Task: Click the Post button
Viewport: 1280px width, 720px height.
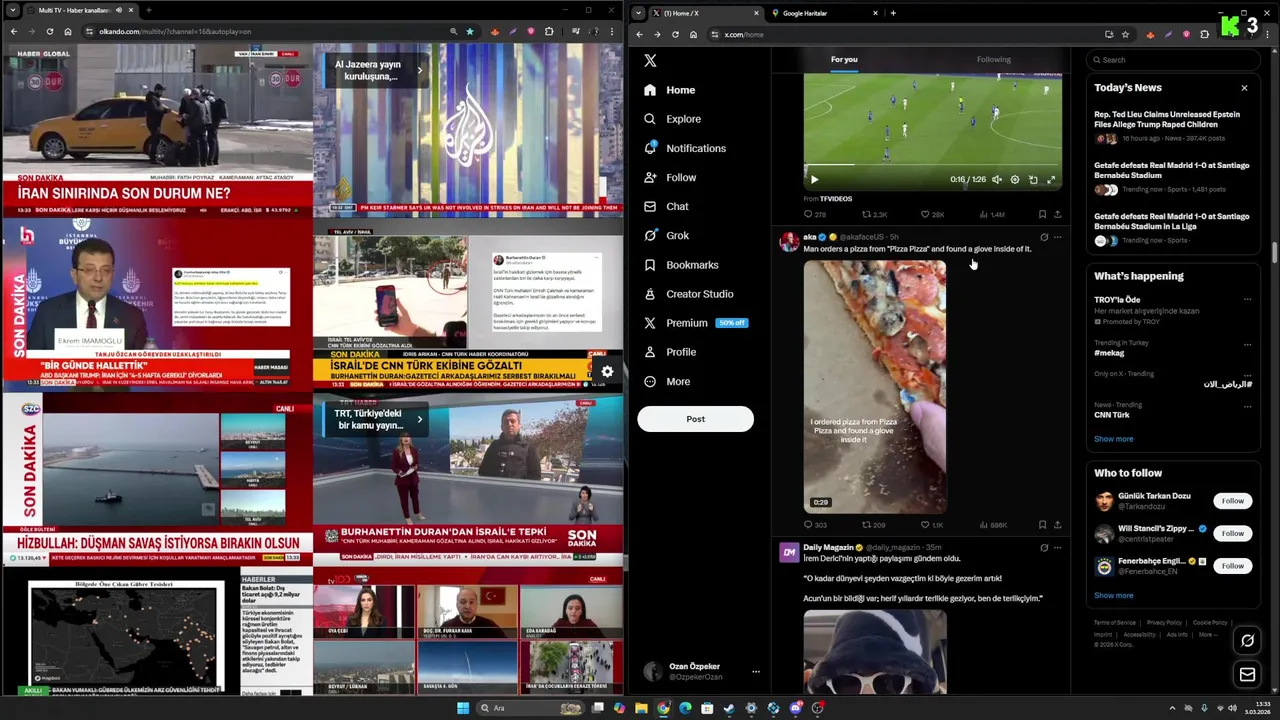Action: coord(695,419)
